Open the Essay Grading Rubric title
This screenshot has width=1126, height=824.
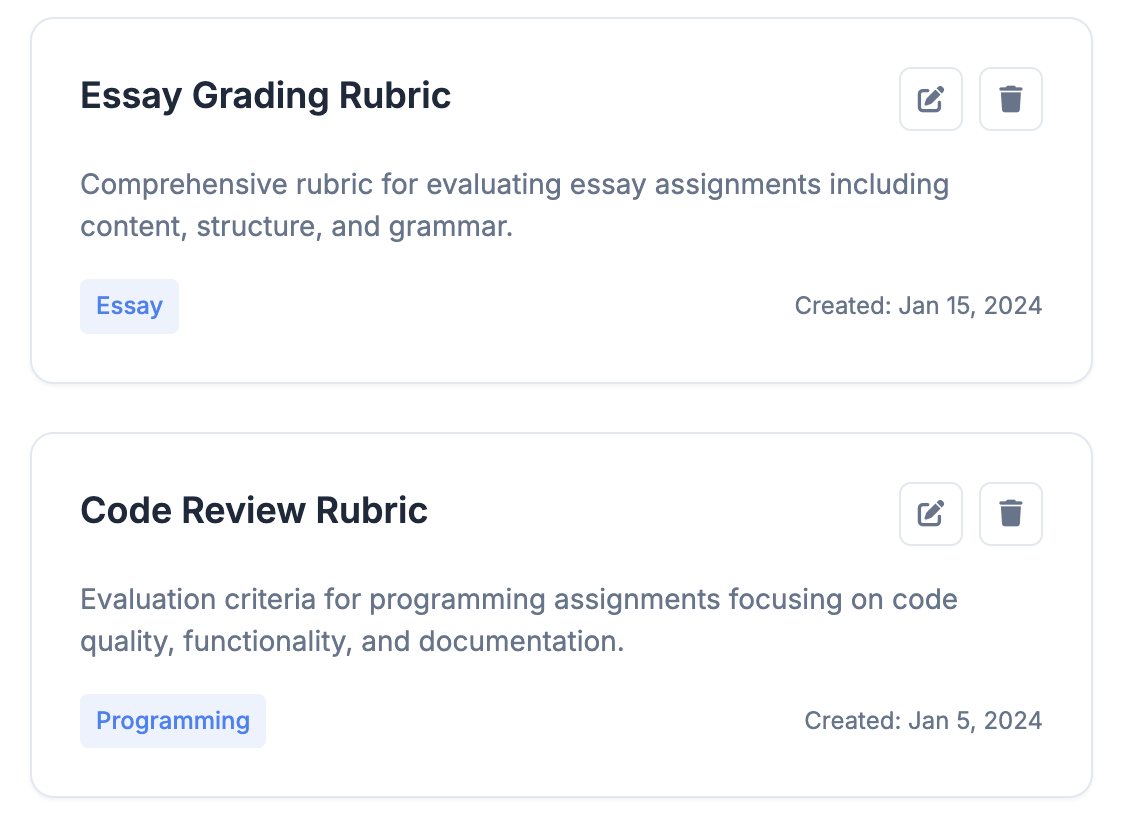pos(266,96)
